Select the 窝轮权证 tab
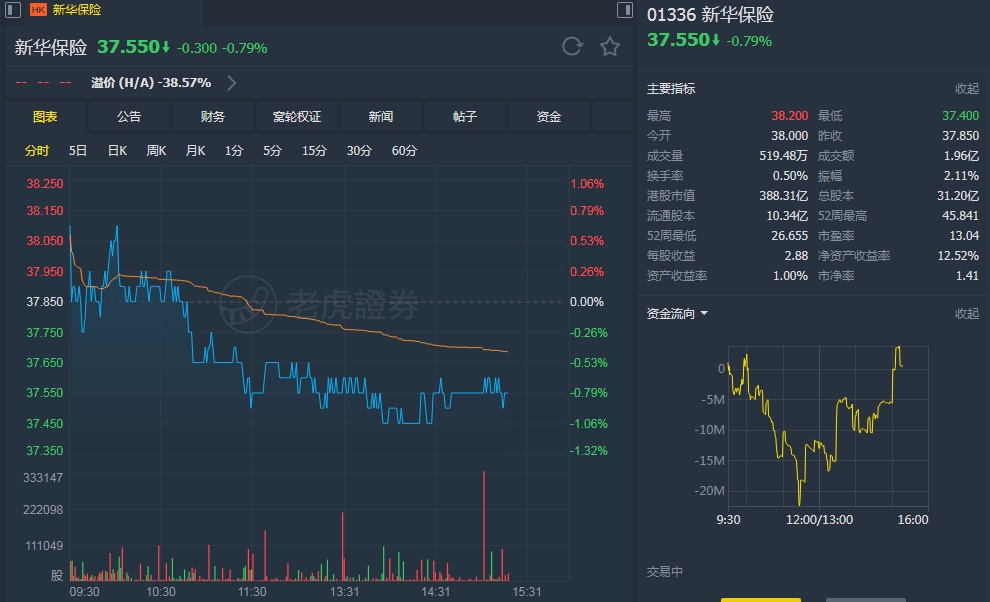The height and width of the screenshot is (602, 990). click(297, 117)
